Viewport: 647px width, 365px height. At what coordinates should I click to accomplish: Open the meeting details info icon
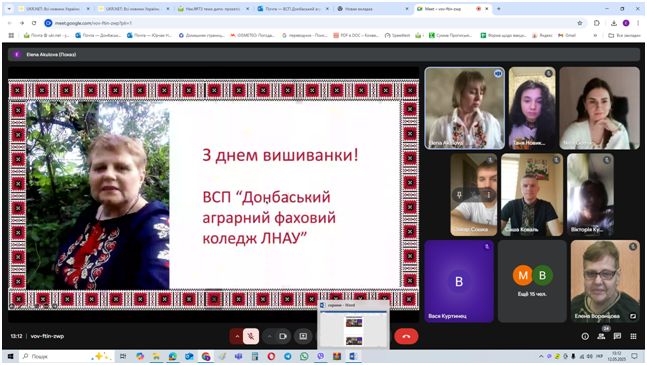585,336
